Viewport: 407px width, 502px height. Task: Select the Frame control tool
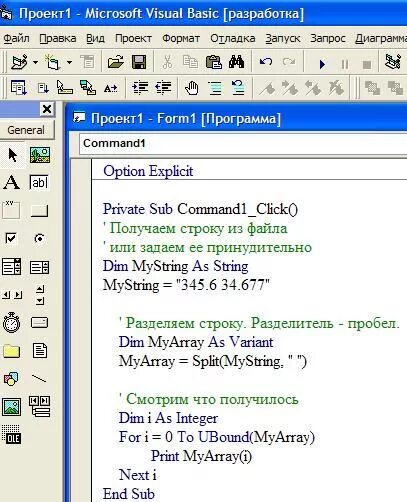pos(11,210)
